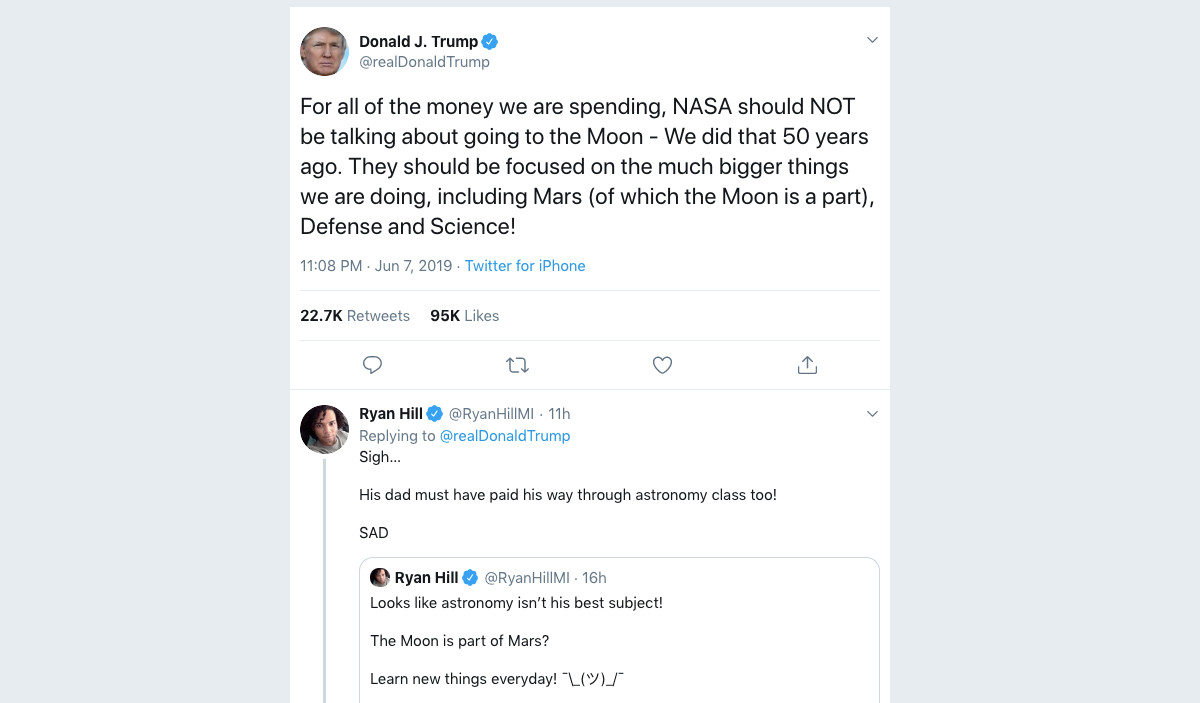Open the quoted tweet's small avatar

point(380,577)
